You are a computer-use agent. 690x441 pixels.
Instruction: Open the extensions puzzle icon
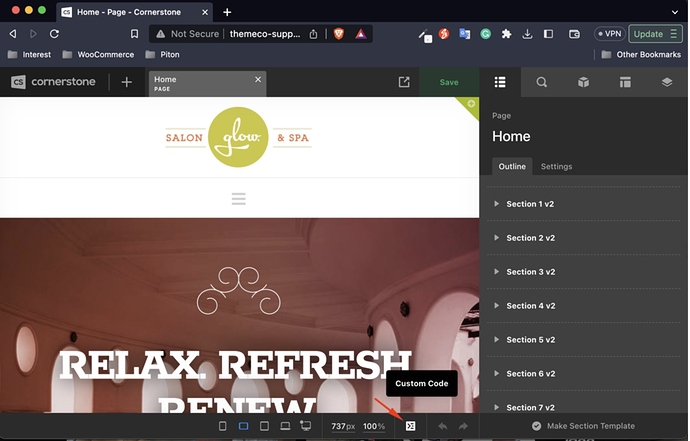[506, 34]
